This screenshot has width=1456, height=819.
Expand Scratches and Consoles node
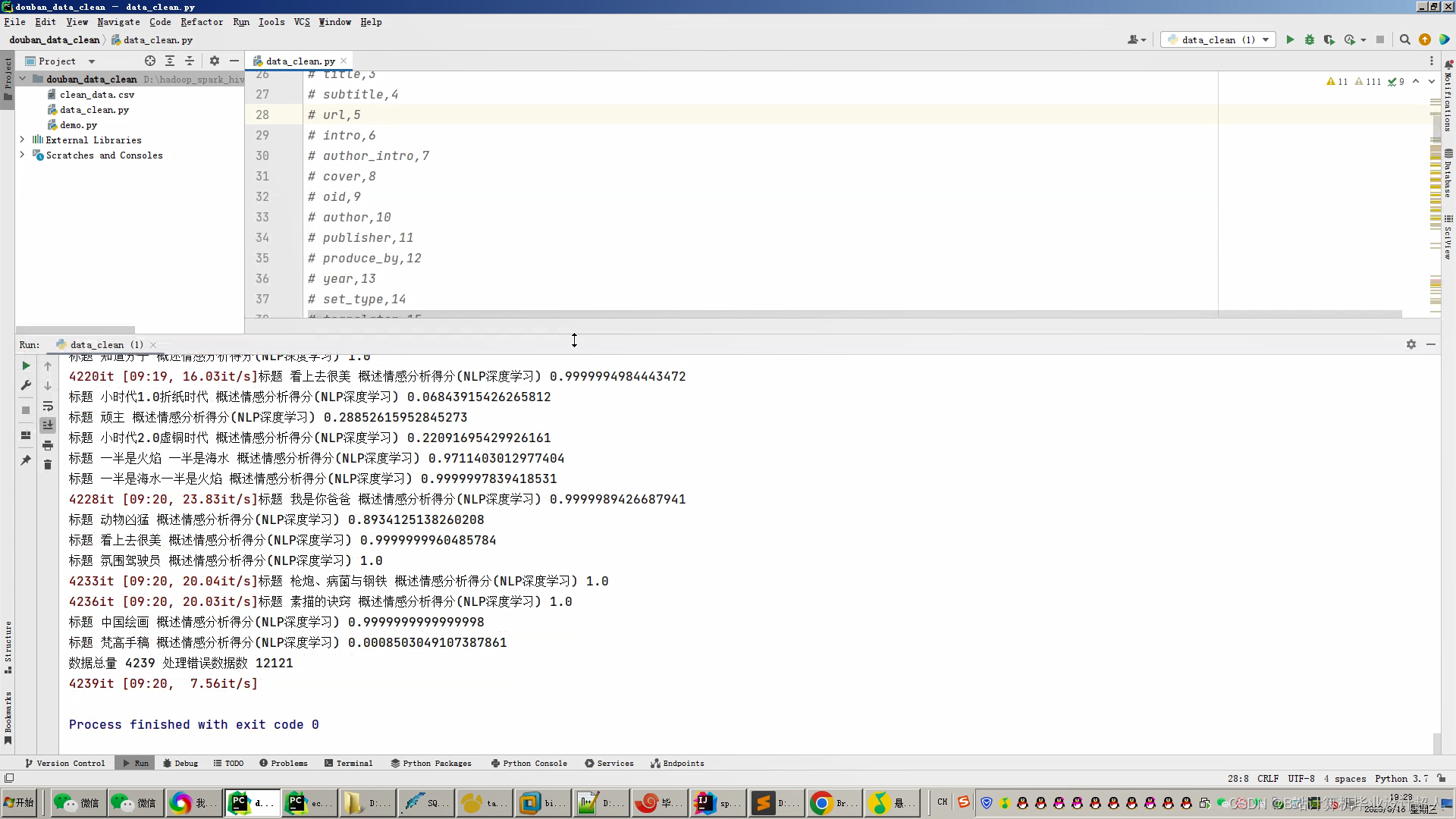pos(22,155)
